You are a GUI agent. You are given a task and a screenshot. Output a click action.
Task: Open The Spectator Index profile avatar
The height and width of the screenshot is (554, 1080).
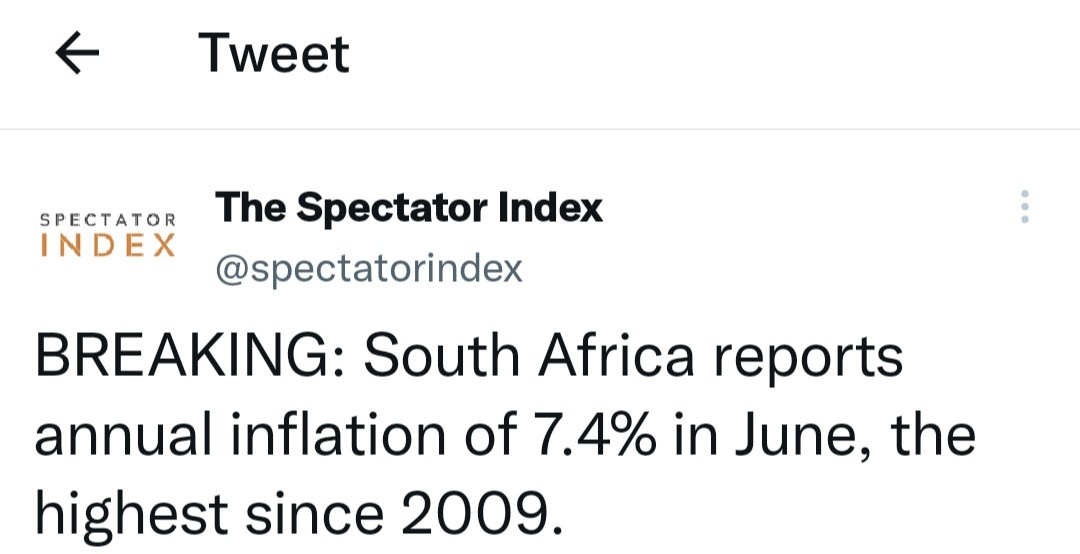107,236
